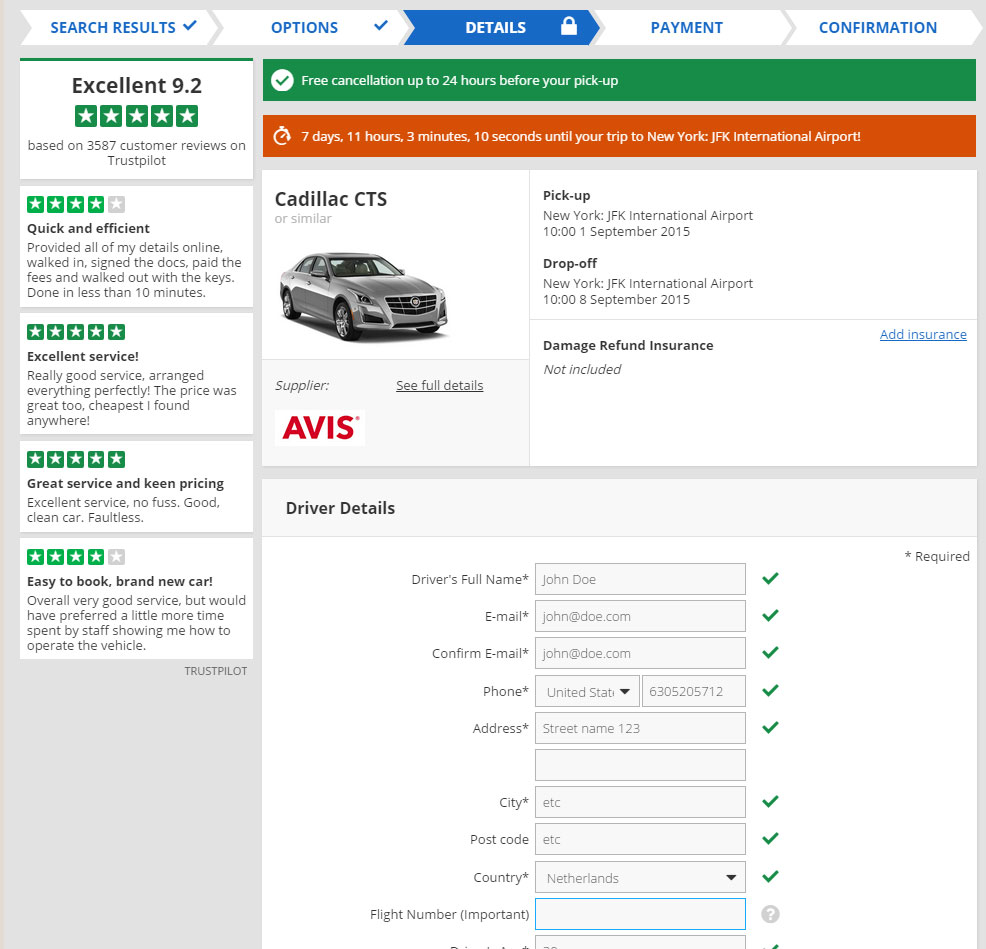
Task: Click green validation tick beside E-mail
Action: click(x=770, y=616)
